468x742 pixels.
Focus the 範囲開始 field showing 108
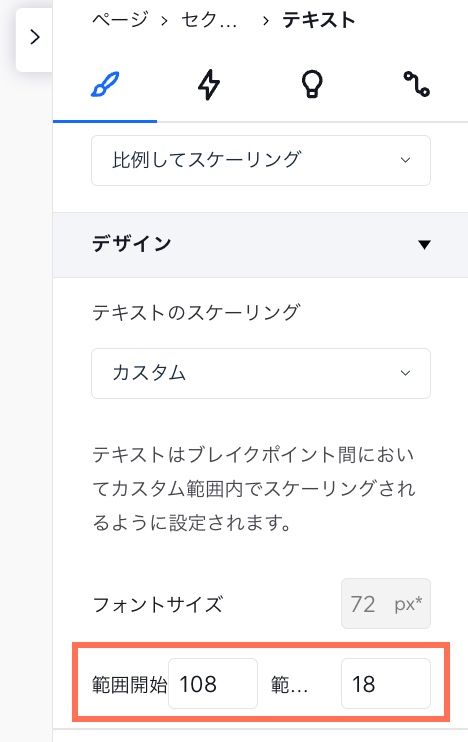tap(213, 684)
